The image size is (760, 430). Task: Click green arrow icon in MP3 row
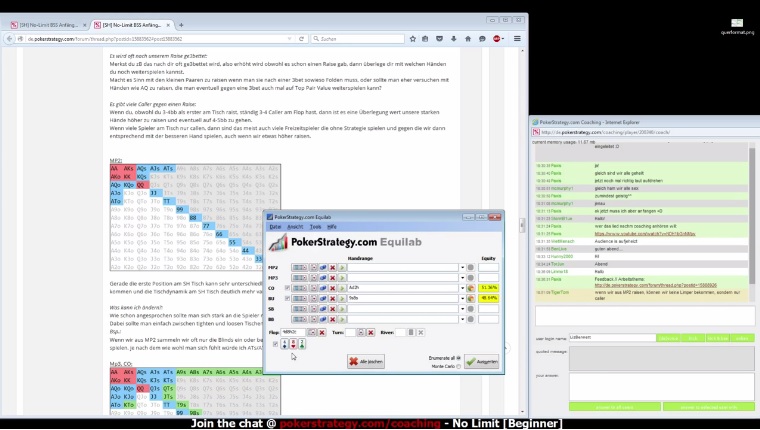(342, 278)
